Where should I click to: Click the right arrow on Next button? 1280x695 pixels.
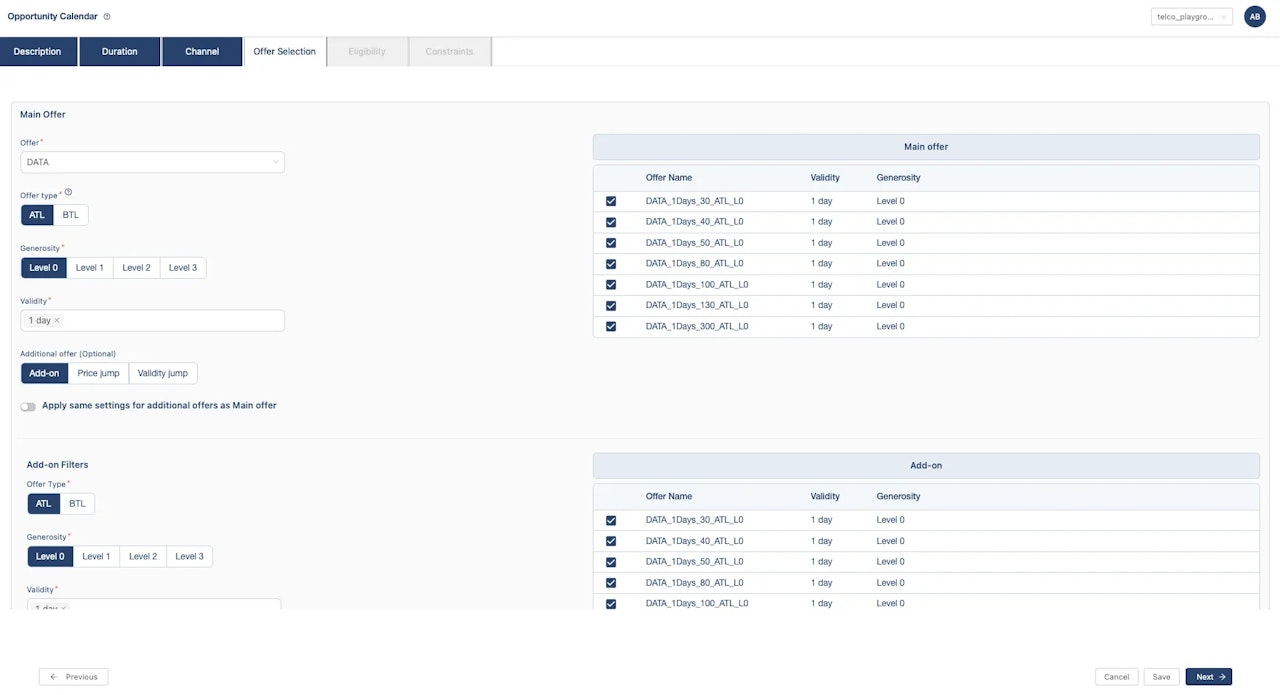(1222, 677)
